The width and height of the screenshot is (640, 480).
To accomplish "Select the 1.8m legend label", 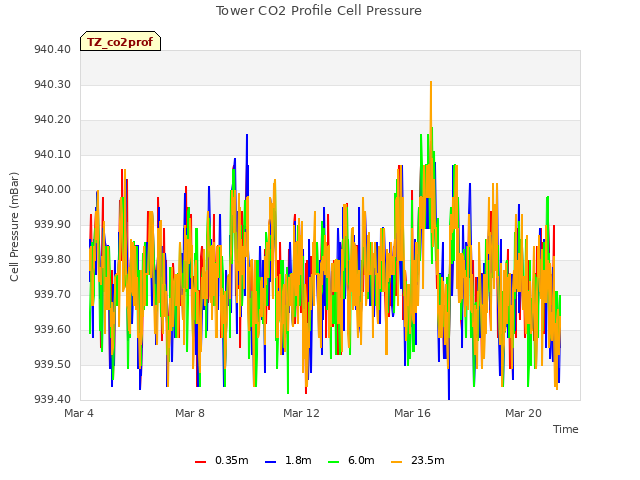I will pyautogui.click(x=298, y=460).
